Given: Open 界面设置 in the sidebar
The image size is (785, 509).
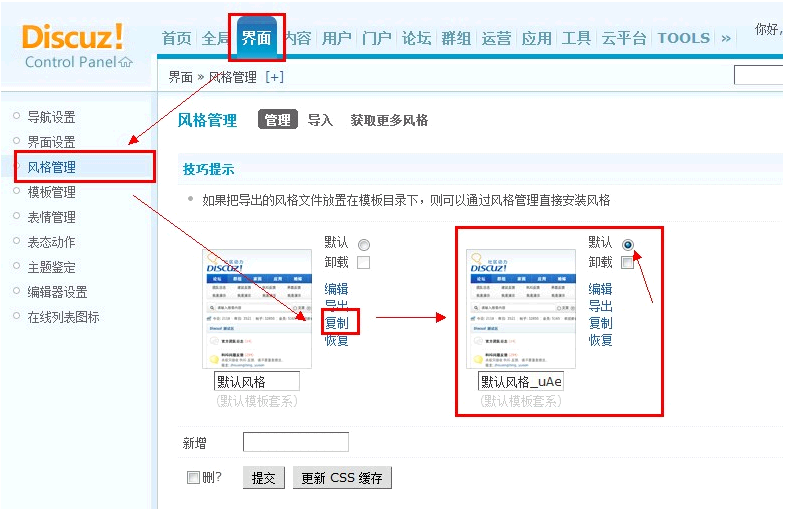Looking at the screenshot, I should tap(51, 142).
